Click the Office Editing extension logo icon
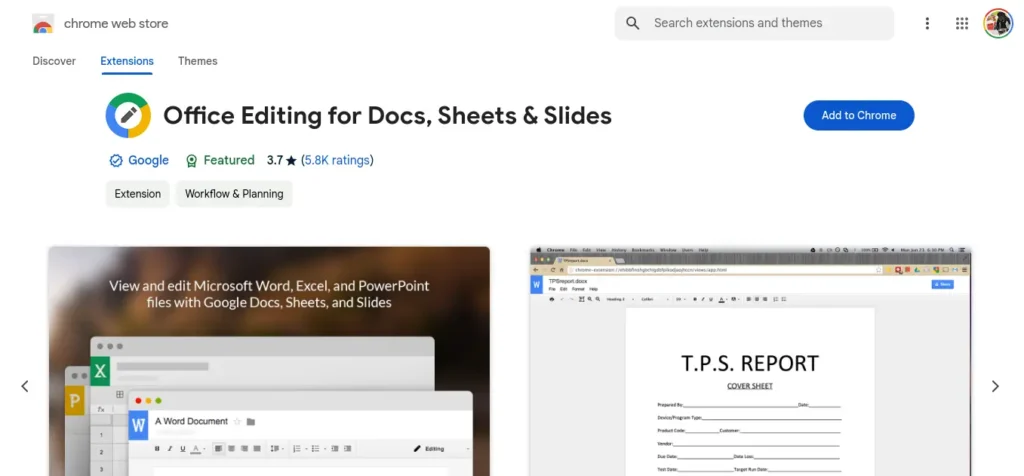1024x476 pixels. pyautogui.click(x=128, y=116)
